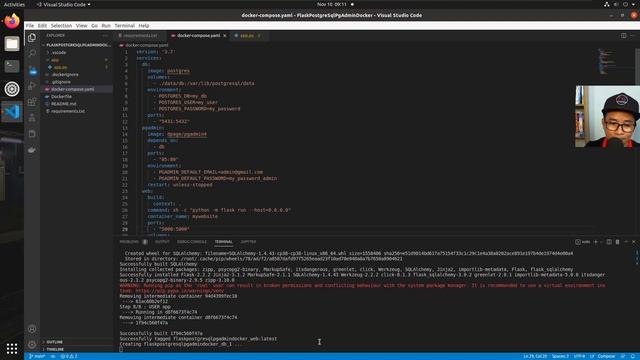
Task: Open Firefox from the Ubuntu dock
Action: click(12, 21)
